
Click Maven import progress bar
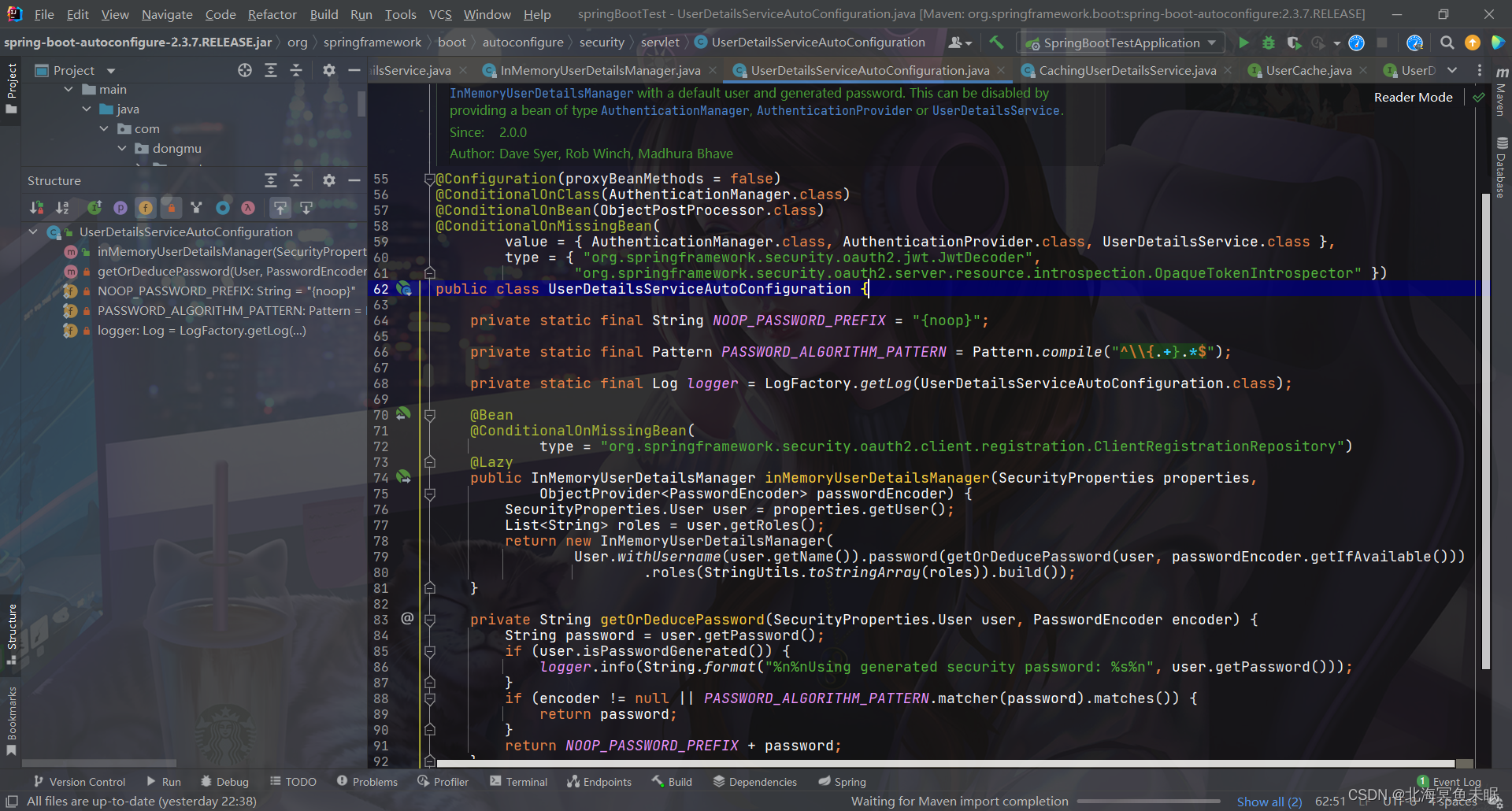point(1149,802)
